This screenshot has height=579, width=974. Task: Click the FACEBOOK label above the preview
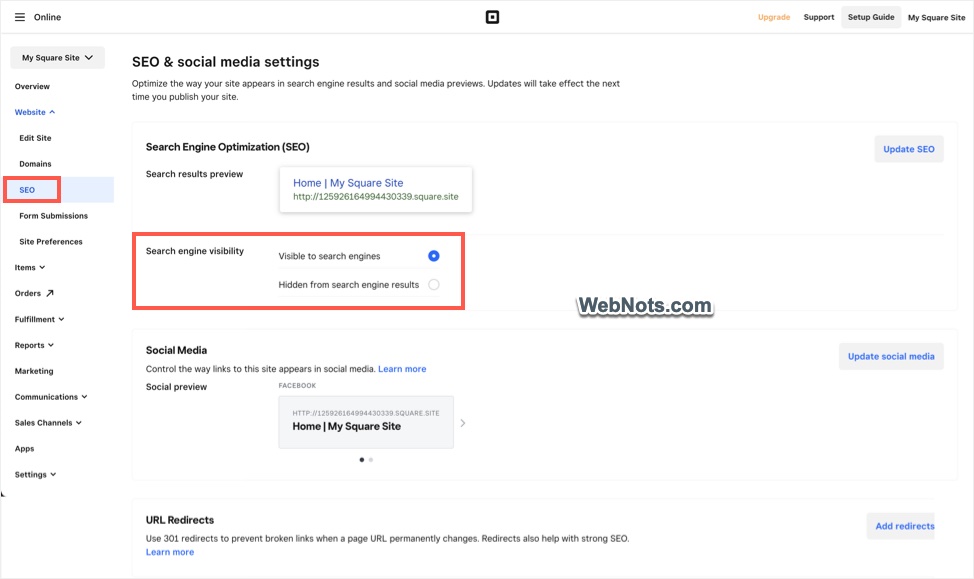(x=297, y=386)
